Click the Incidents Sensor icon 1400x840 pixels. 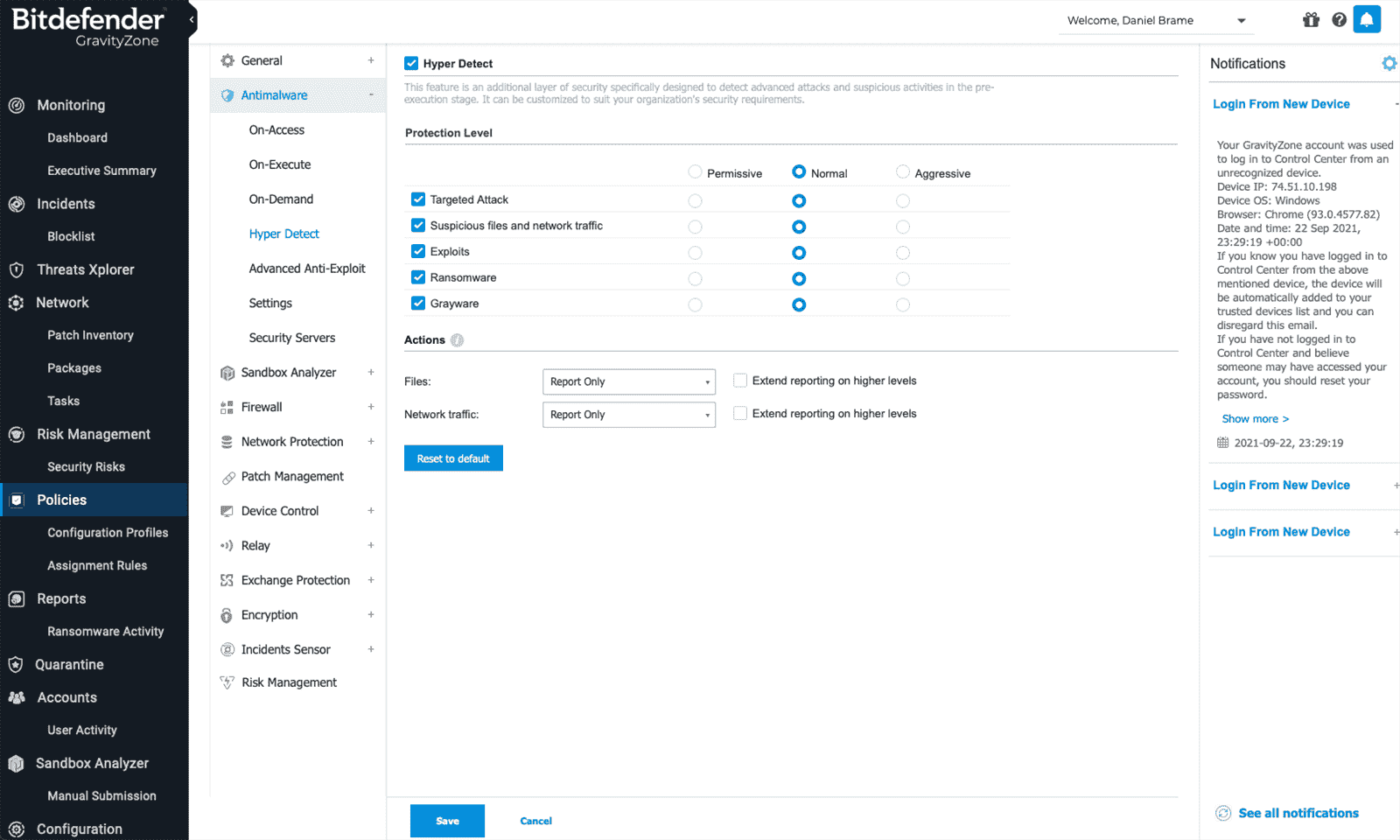click(227, 649)
